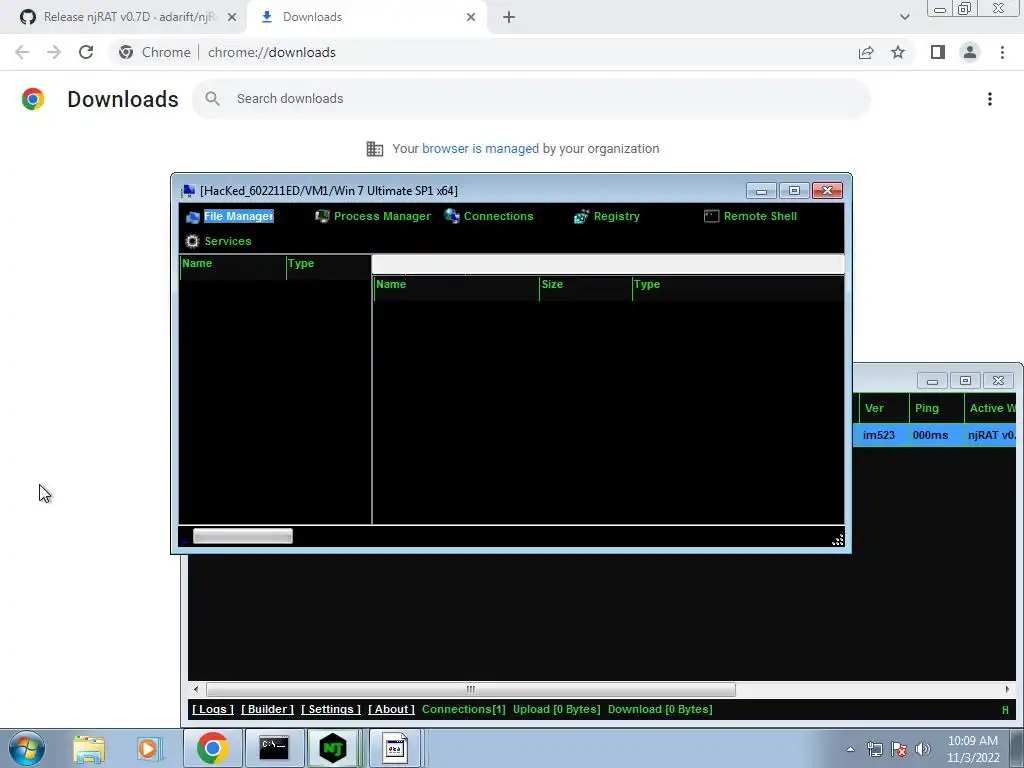Click the resize grip of hacked window
Image resolution: width=1024 pixels, height=768 pixels.
(x=837, y=539)
